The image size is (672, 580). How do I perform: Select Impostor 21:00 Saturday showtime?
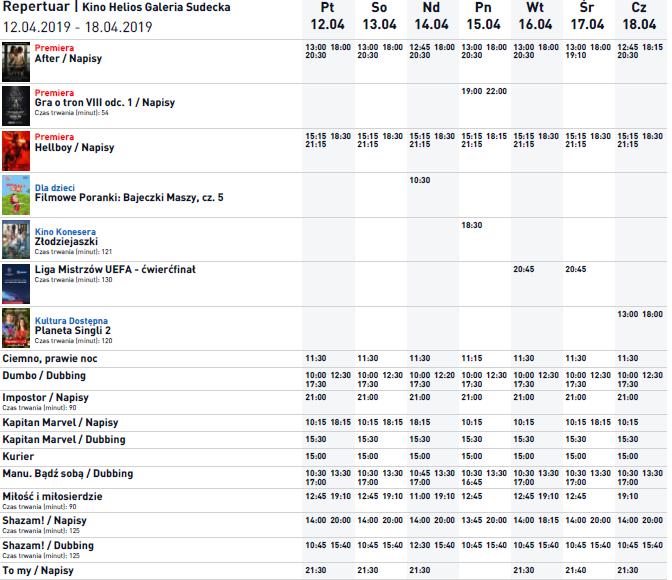pos(368,397)
